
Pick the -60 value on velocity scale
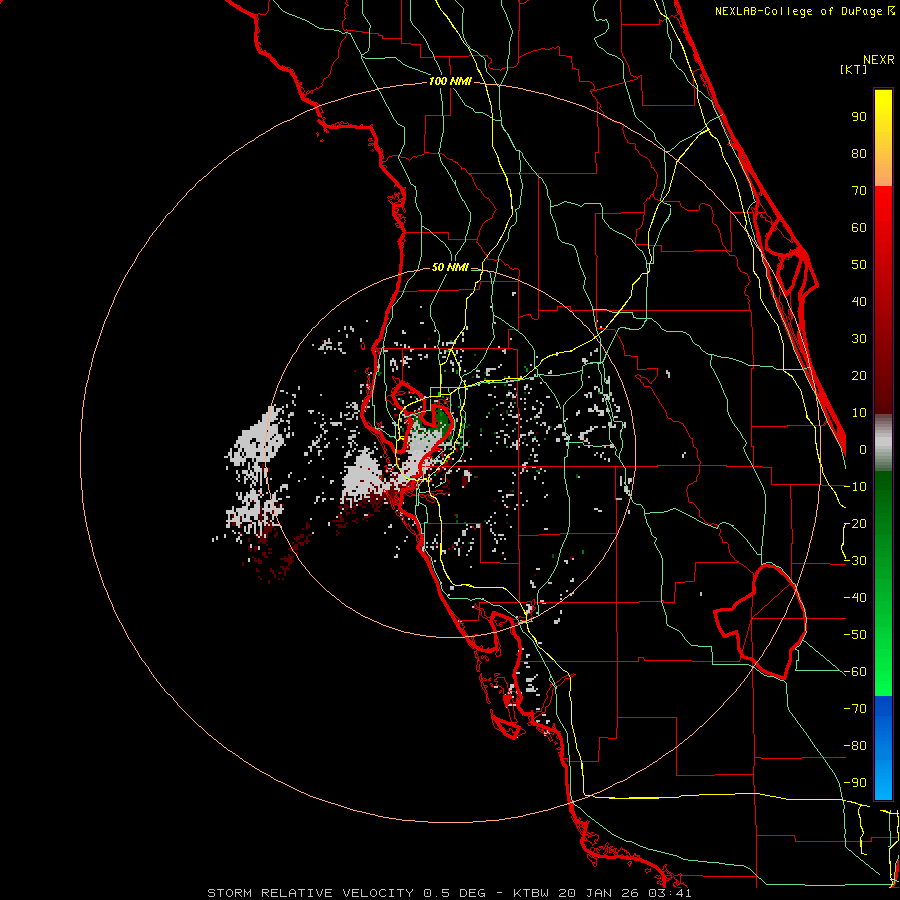[855, 672]
